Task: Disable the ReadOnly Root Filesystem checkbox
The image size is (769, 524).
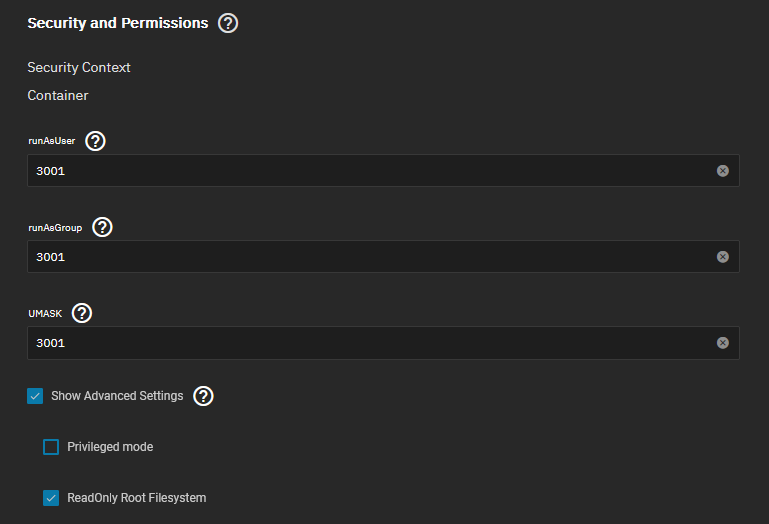Action: (x=51, y=498)
